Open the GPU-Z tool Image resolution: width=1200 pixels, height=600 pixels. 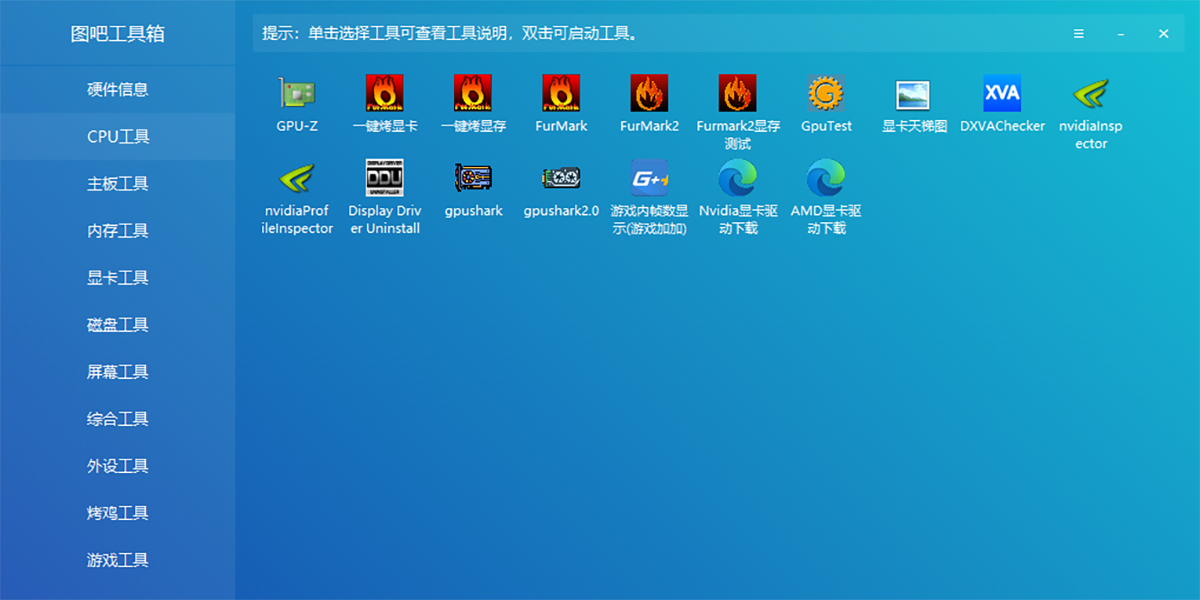coord(295,95)
